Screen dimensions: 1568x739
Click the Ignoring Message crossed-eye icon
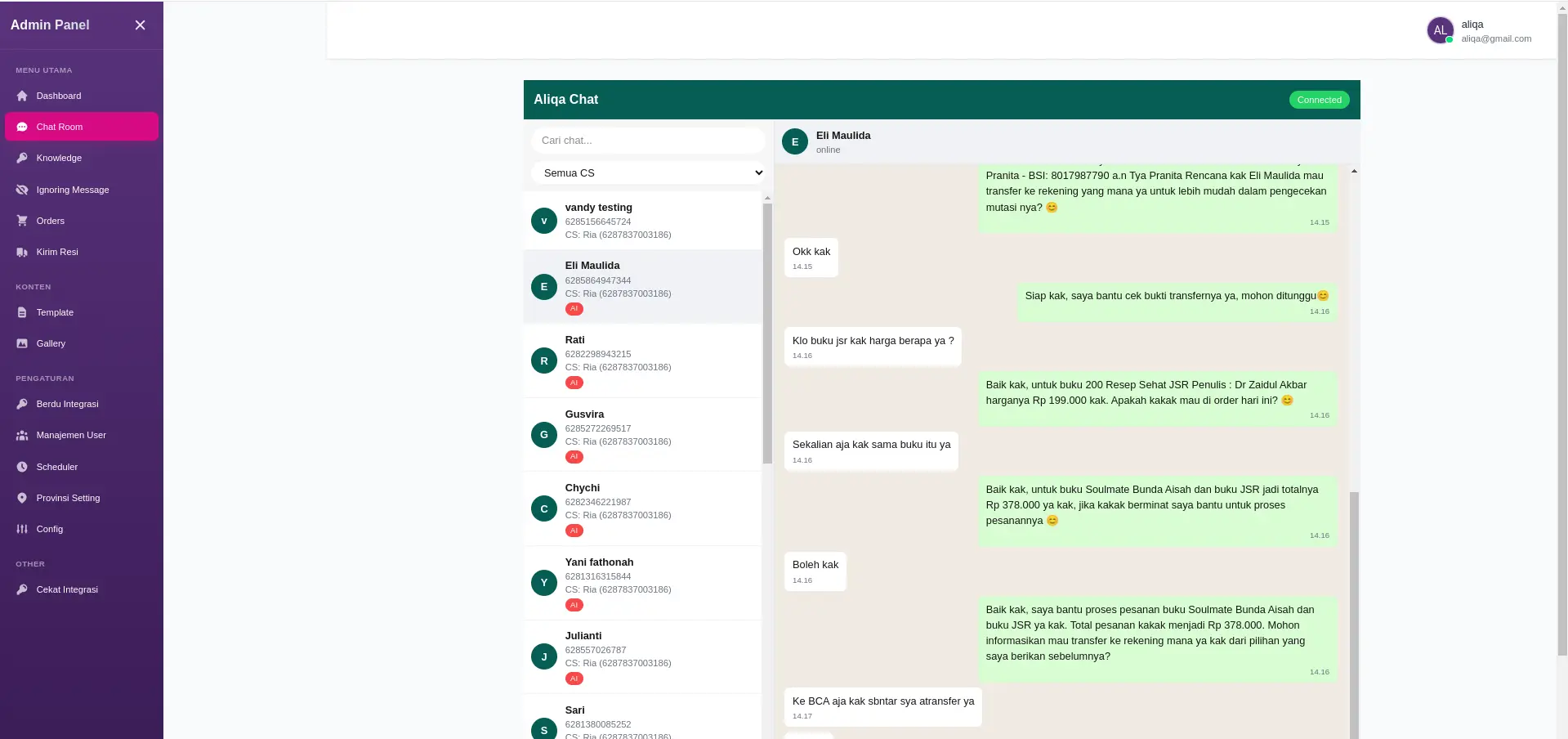click(x=21, y=190)
